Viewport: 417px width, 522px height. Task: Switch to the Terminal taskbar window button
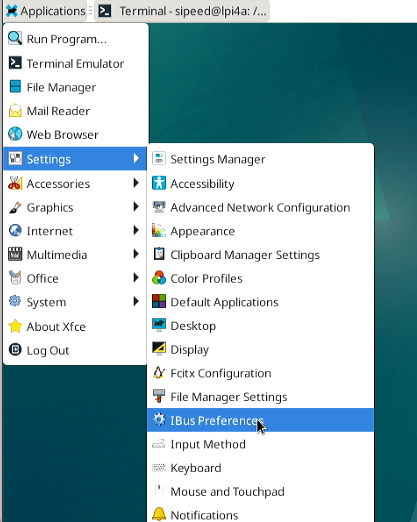coord(182,11)
